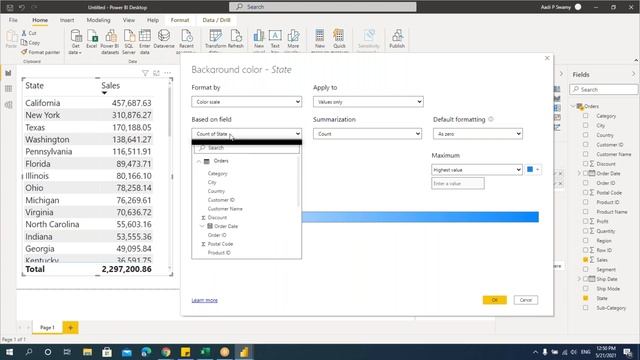Open Google Chrome from taskbar
The height and width of the screenshot is (360, 640).
tap(166, 352)
